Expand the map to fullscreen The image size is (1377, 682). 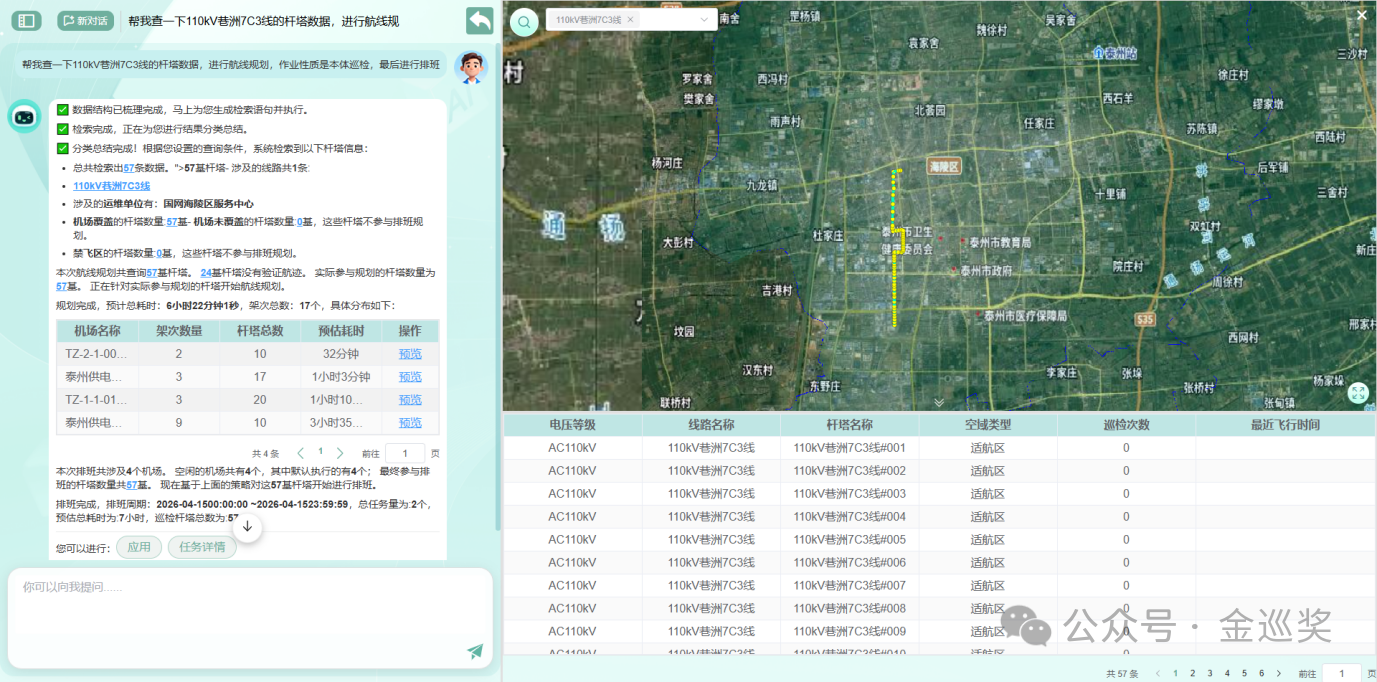coord(1357,393)
